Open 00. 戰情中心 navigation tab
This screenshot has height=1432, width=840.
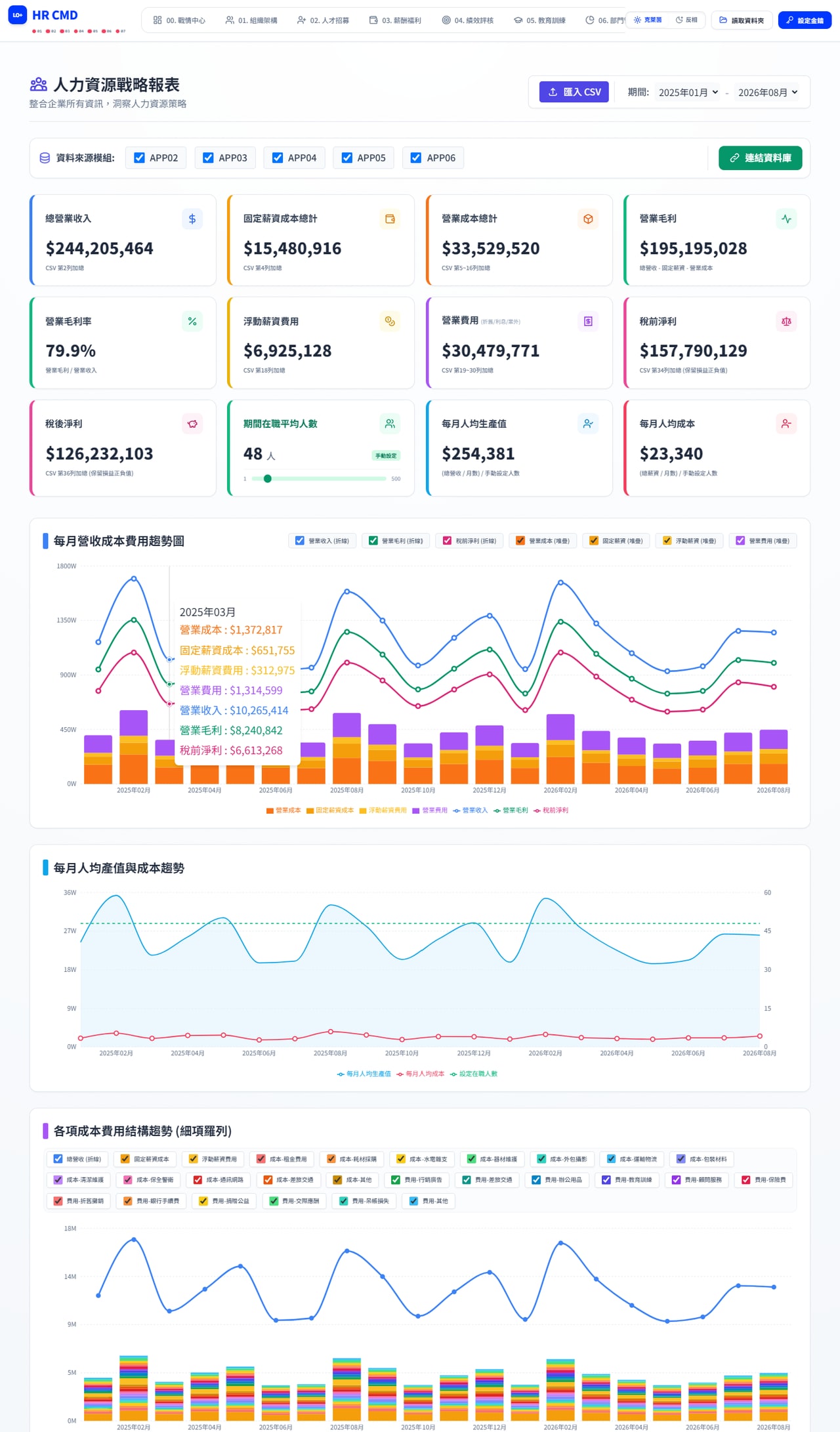point(179,20)
